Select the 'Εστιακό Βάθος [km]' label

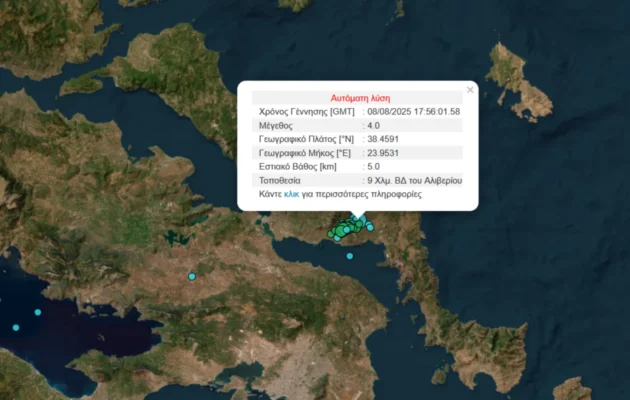[x=298, y=167]
